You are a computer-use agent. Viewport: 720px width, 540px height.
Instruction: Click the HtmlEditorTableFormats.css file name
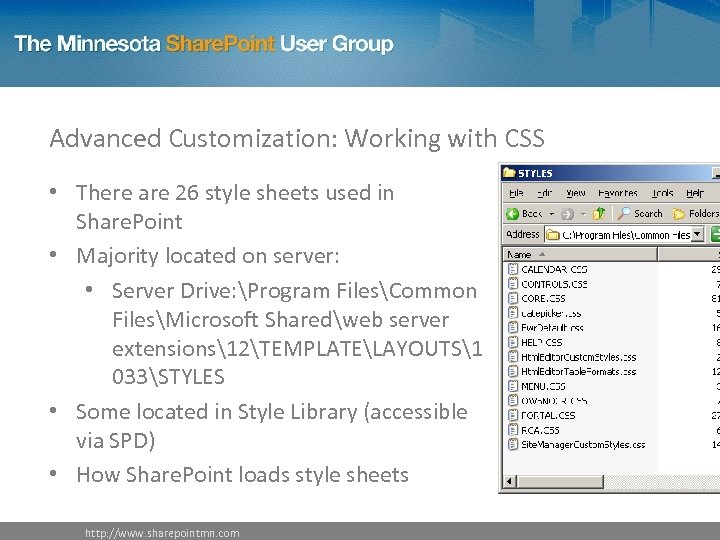point(579,372)
